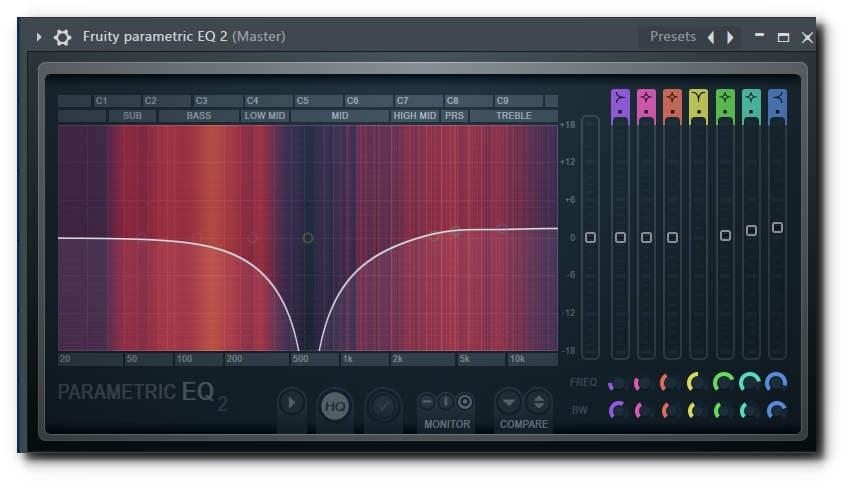Select middle MONITOR mode with bar icon
This screenshot has height=484, width=847.
point(446,402)
